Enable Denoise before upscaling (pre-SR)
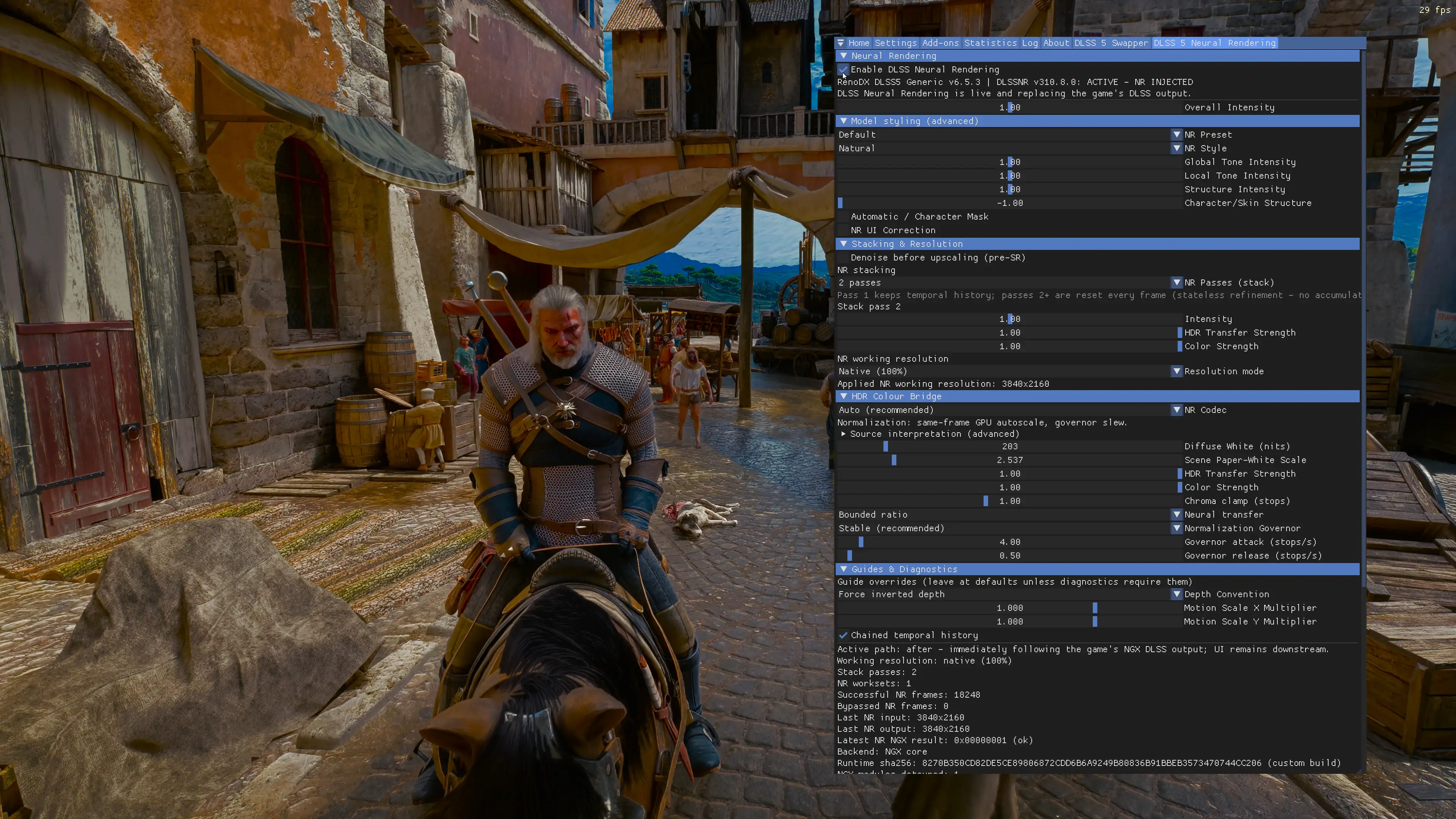This screenshot has height=819, width=1456. tap(843, 257)
